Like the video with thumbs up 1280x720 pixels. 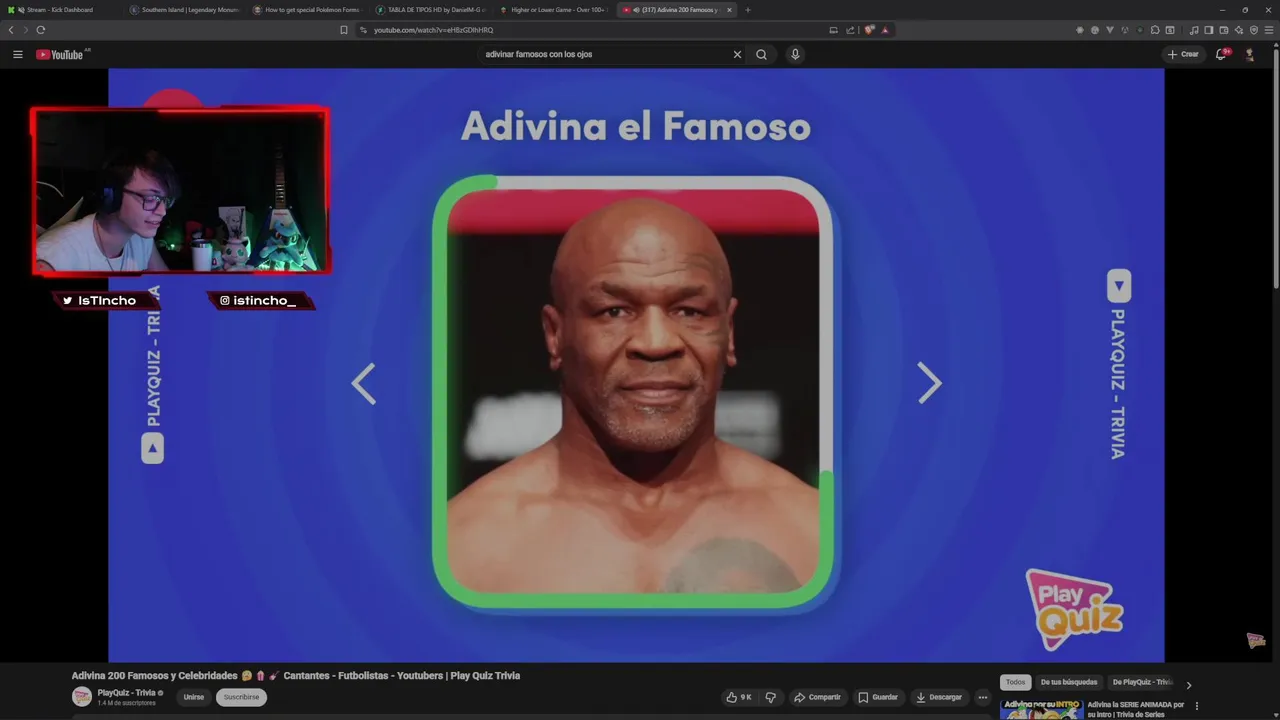click(x=739, y=697)
